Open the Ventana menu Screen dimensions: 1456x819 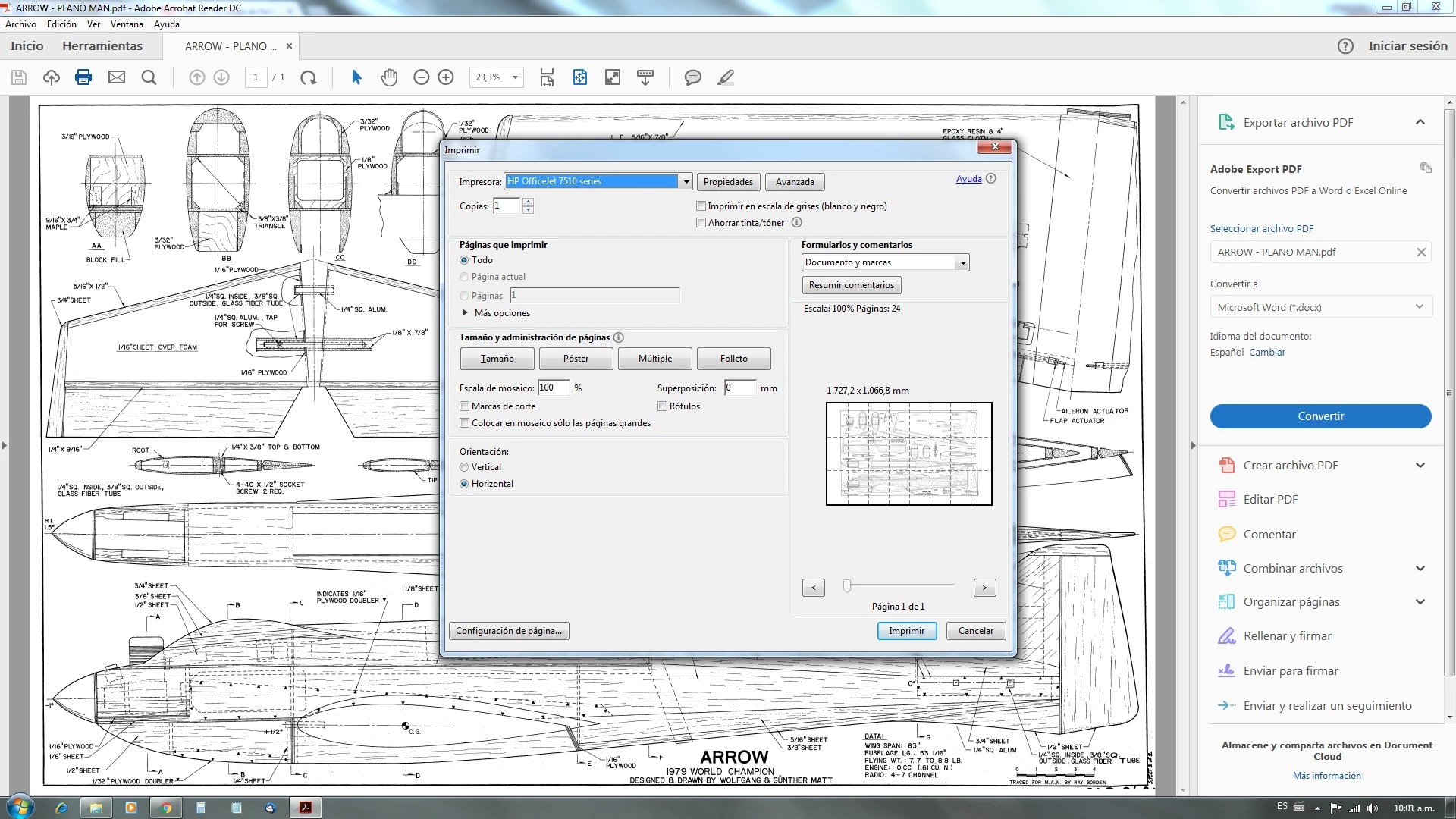(x=127, y=24)
